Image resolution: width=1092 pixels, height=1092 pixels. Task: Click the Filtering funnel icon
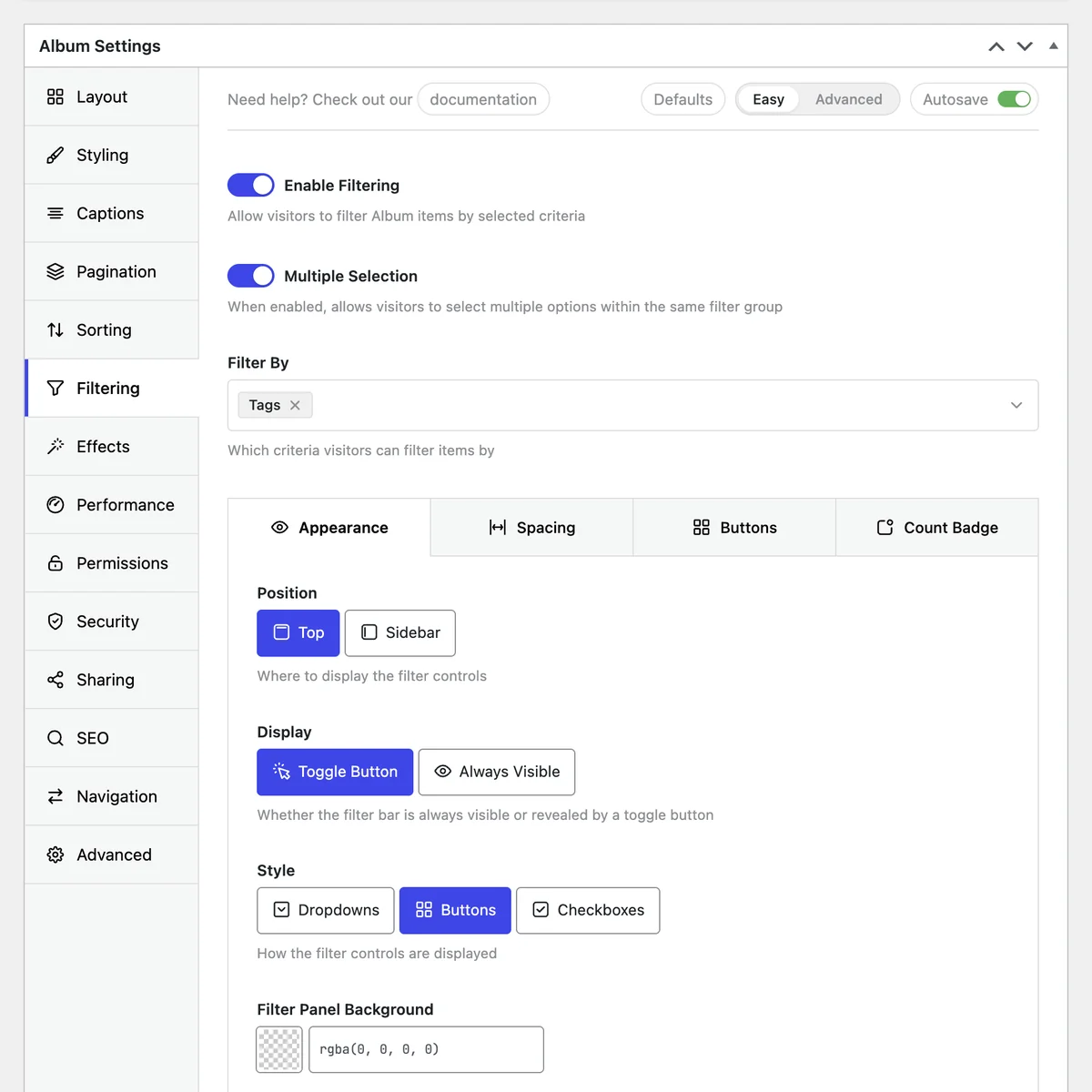coord(56,388)
